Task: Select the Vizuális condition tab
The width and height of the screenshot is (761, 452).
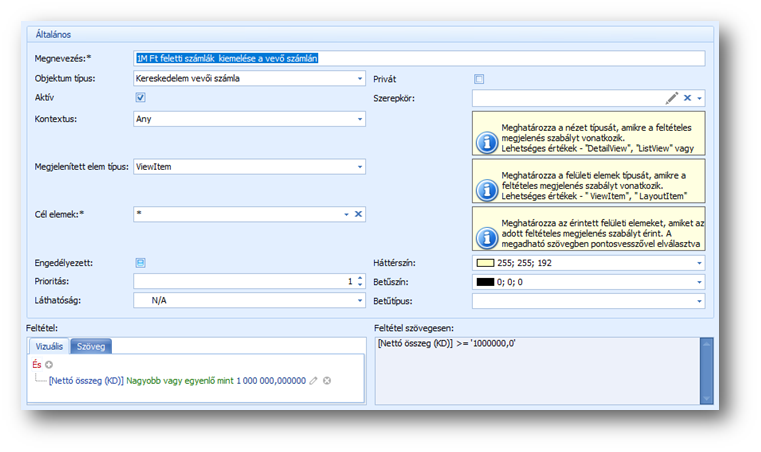Action: coord(49,346)
